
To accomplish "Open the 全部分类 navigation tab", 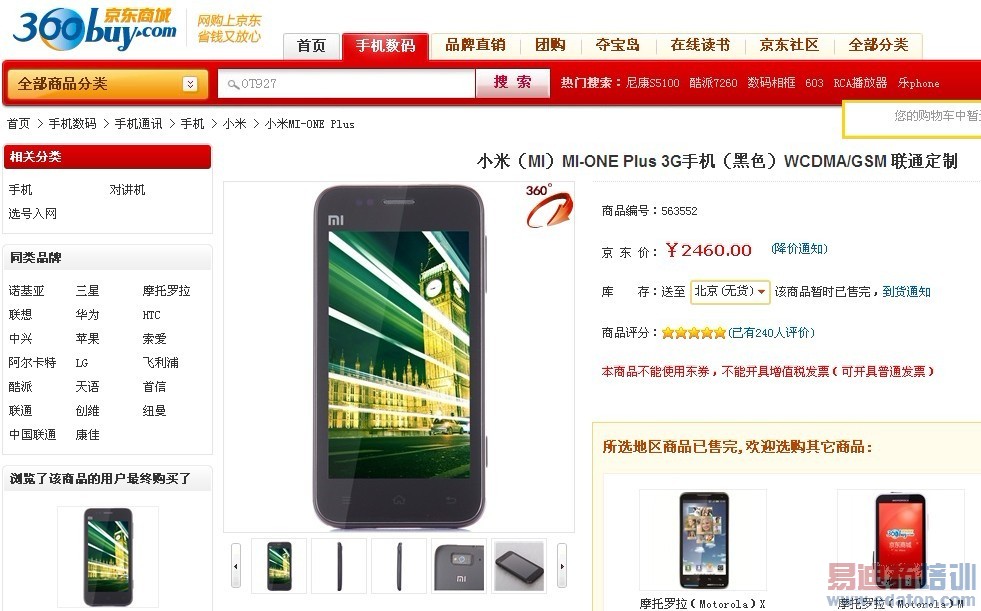I will [878, 45].
